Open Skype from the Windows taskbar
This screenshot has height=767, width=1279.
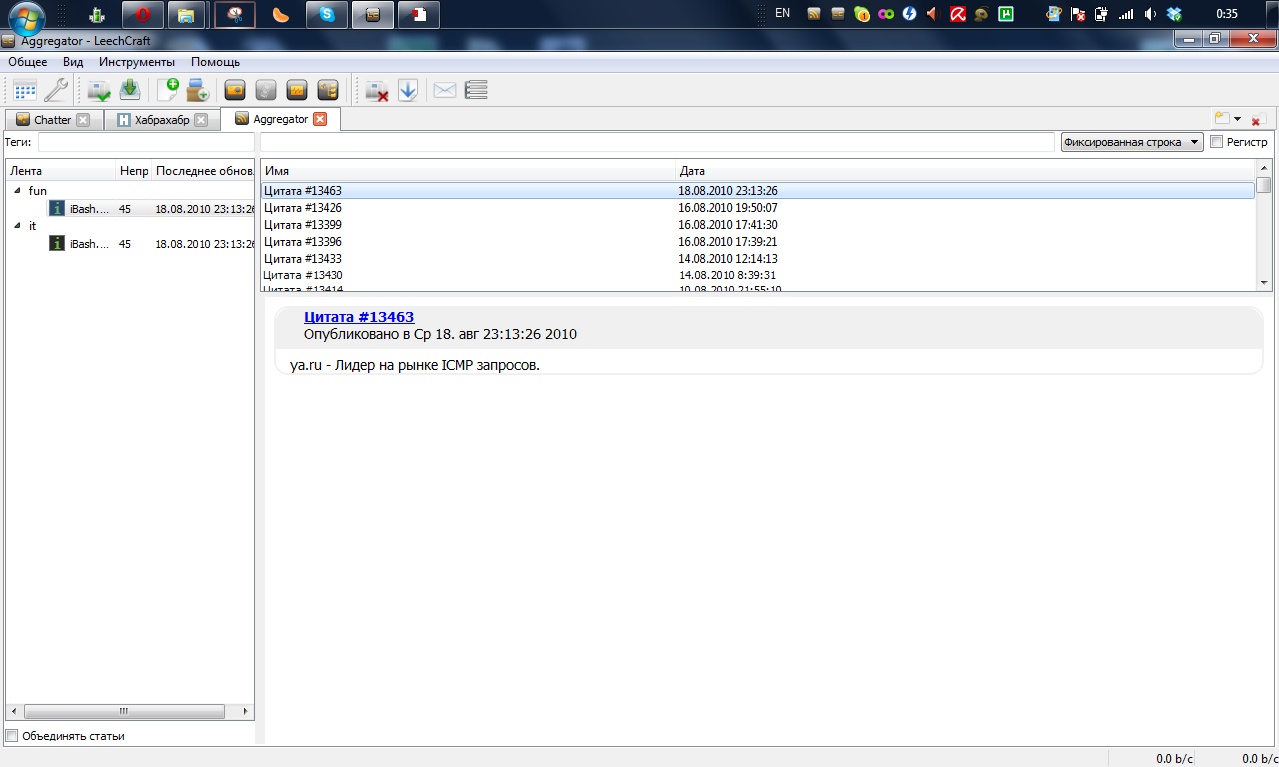(x=326, y=14)
